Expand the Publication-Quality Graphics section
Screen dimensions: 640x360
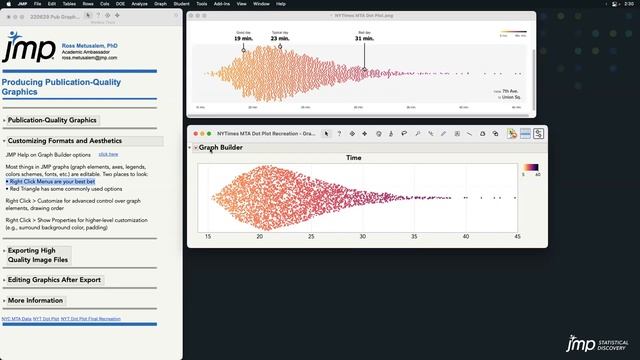[4, 120]
